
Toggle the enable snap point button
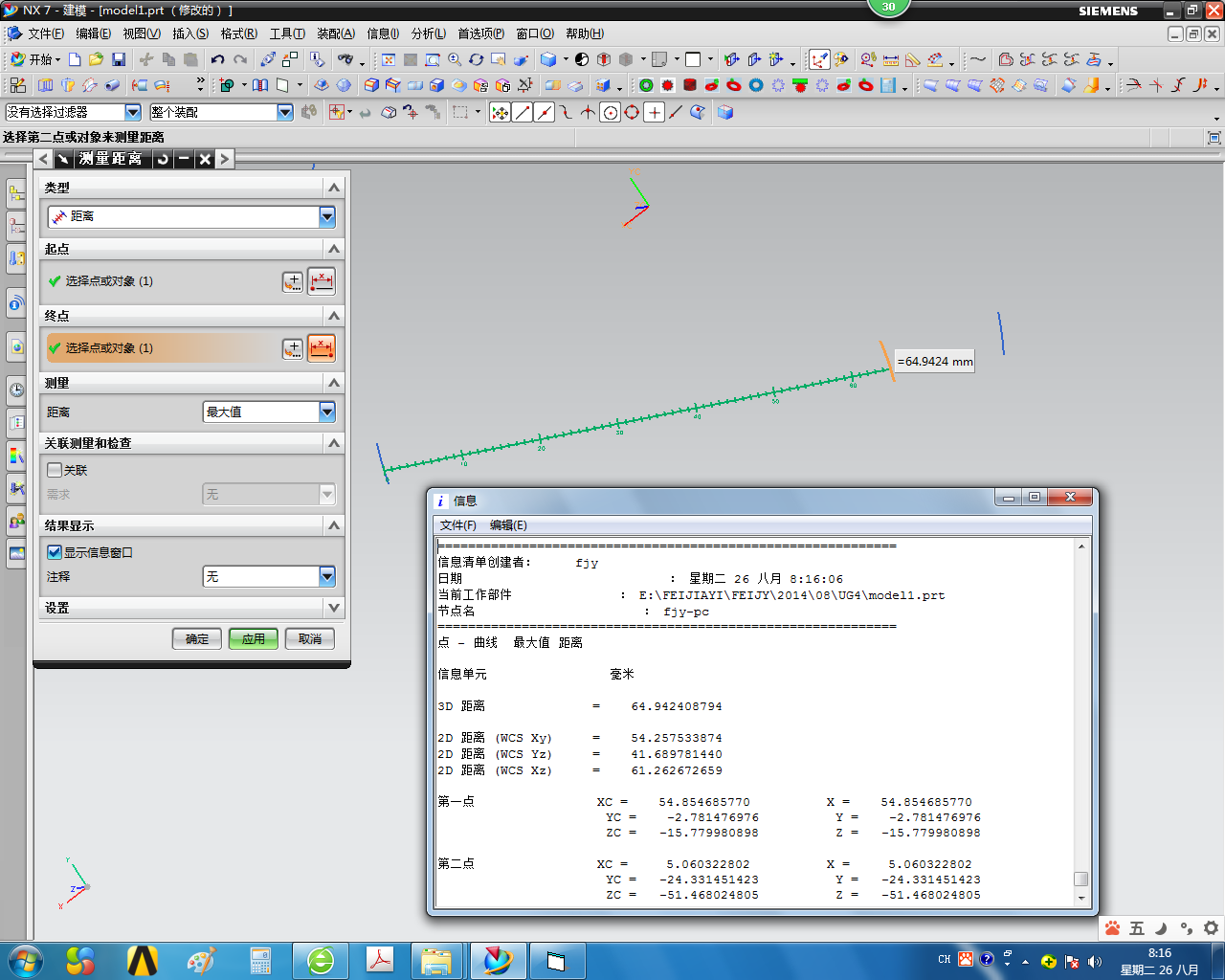(500, 112)
